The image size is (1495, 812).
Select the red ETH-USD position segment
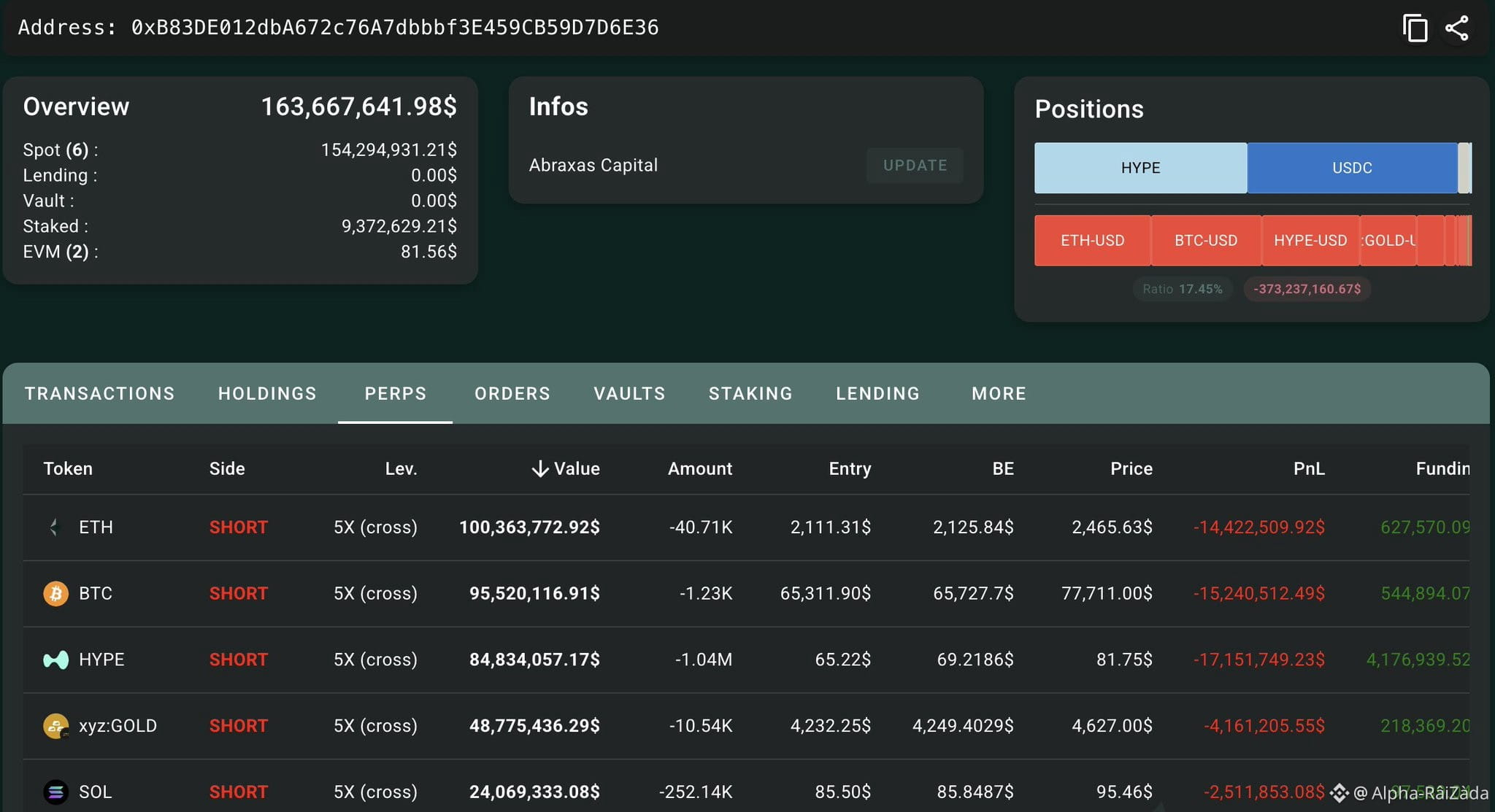point(1092,241)
